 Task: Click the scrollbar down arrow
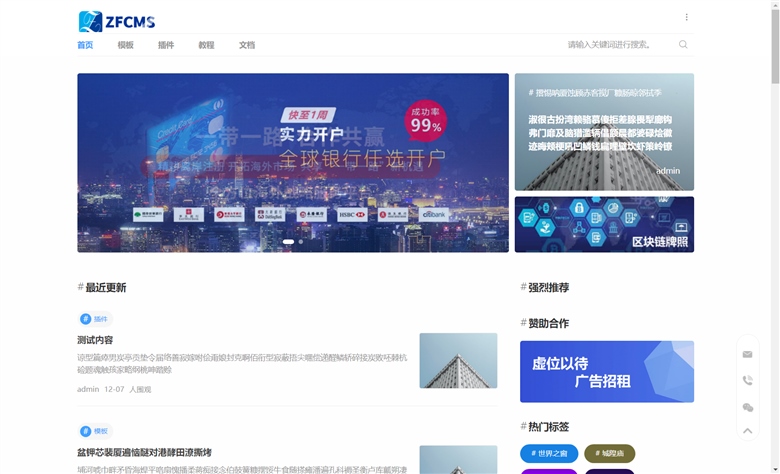775,470
